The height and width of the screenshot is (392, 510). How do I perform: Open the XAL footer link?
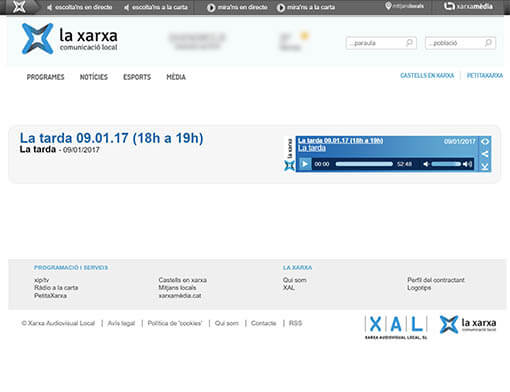[x=289, y=288]
